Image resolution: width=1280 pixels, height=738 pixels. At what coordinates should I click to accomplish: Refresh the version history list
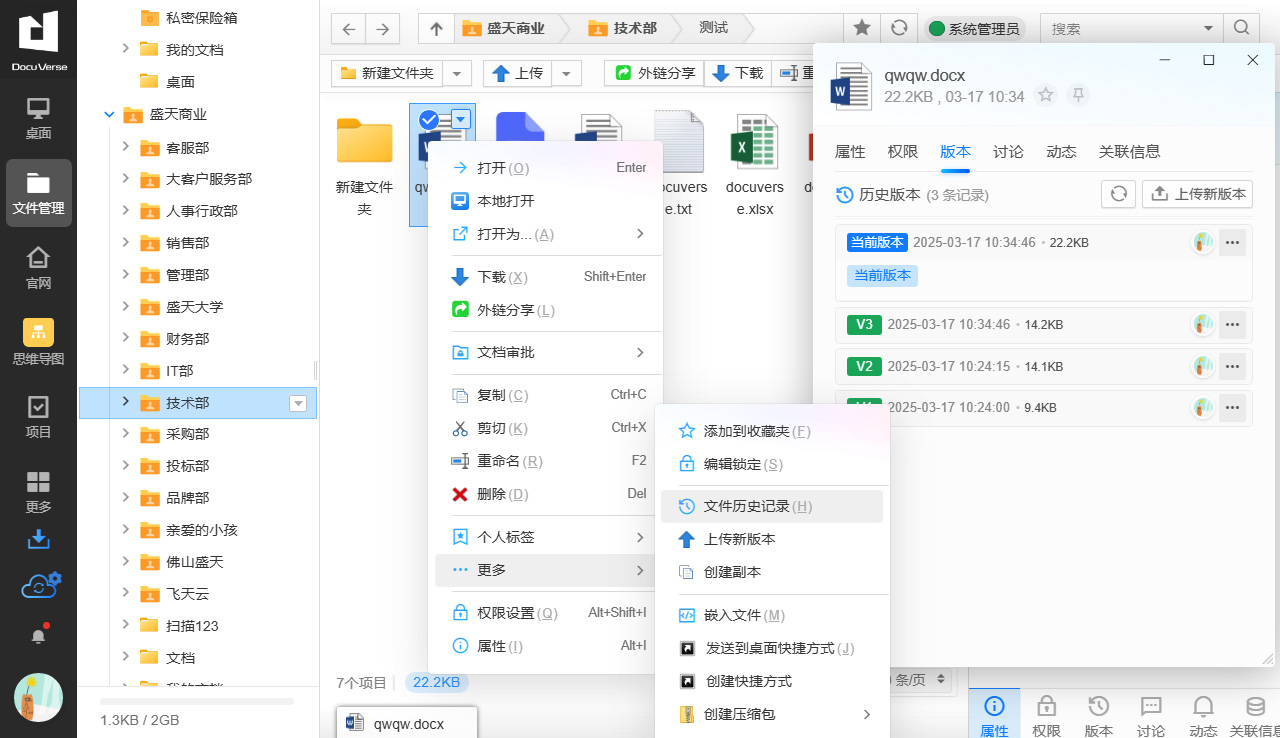coord(1118,194)
